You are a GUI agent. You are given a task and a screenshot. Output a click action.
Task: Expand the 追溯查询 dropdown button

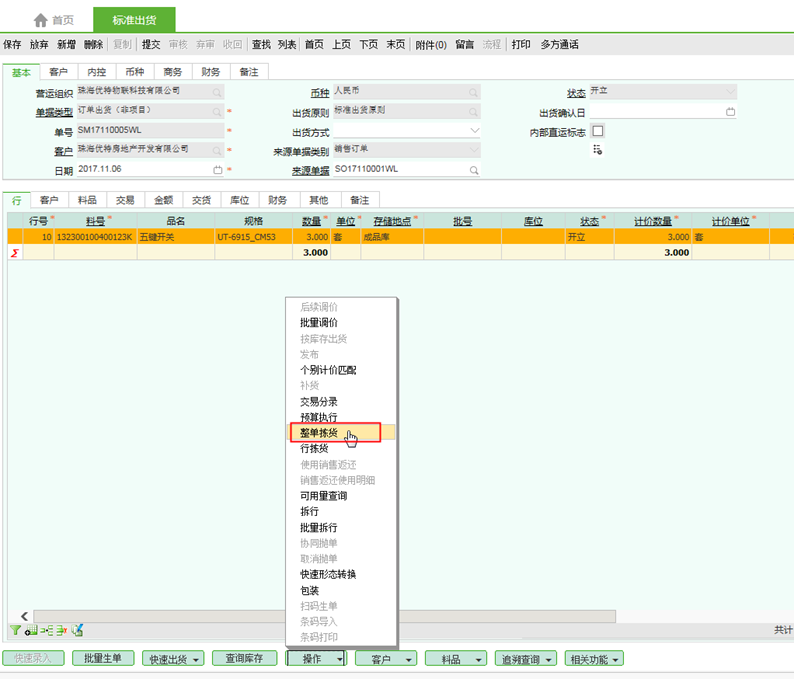pos(525,659)
